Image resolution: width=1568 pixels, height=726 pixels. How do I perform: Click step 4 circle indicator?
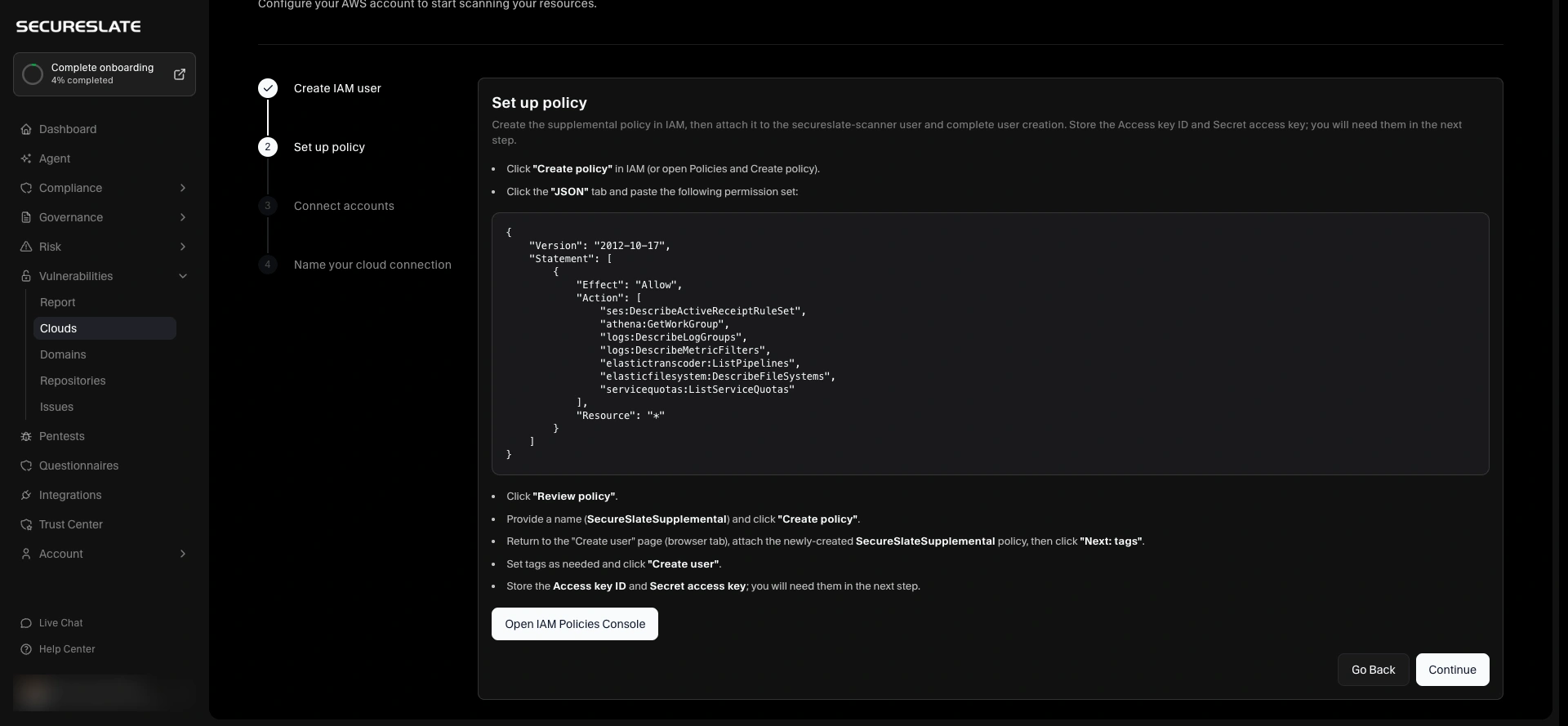[268, 265]
